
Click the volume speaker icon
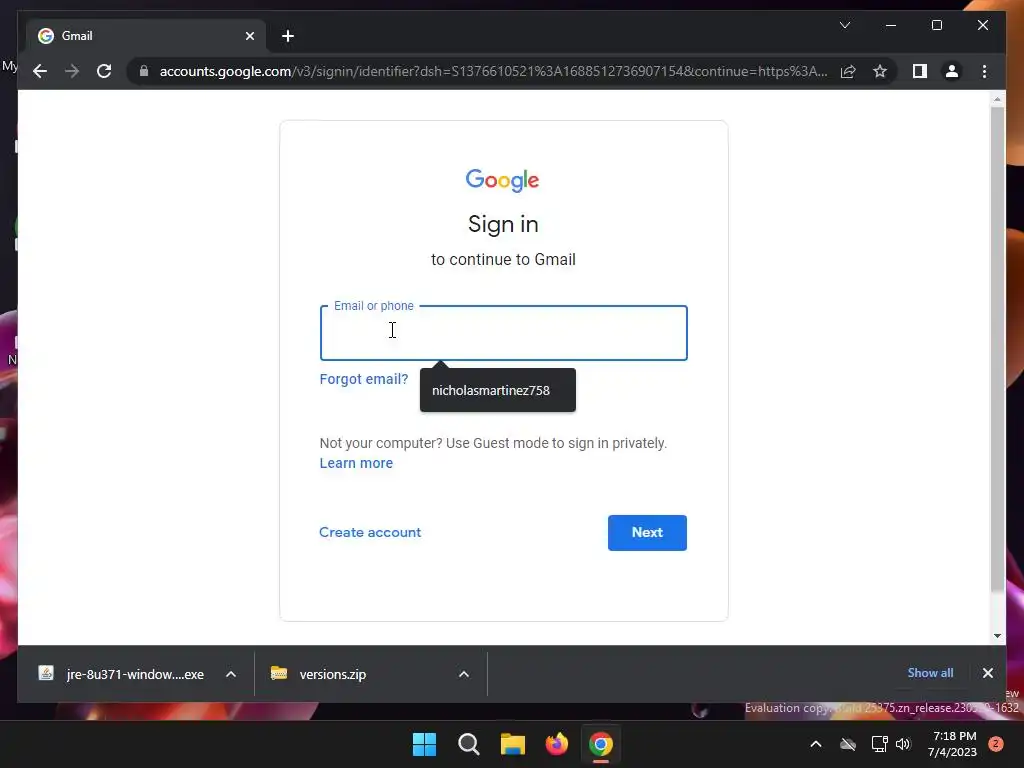[x=903, y=744]
